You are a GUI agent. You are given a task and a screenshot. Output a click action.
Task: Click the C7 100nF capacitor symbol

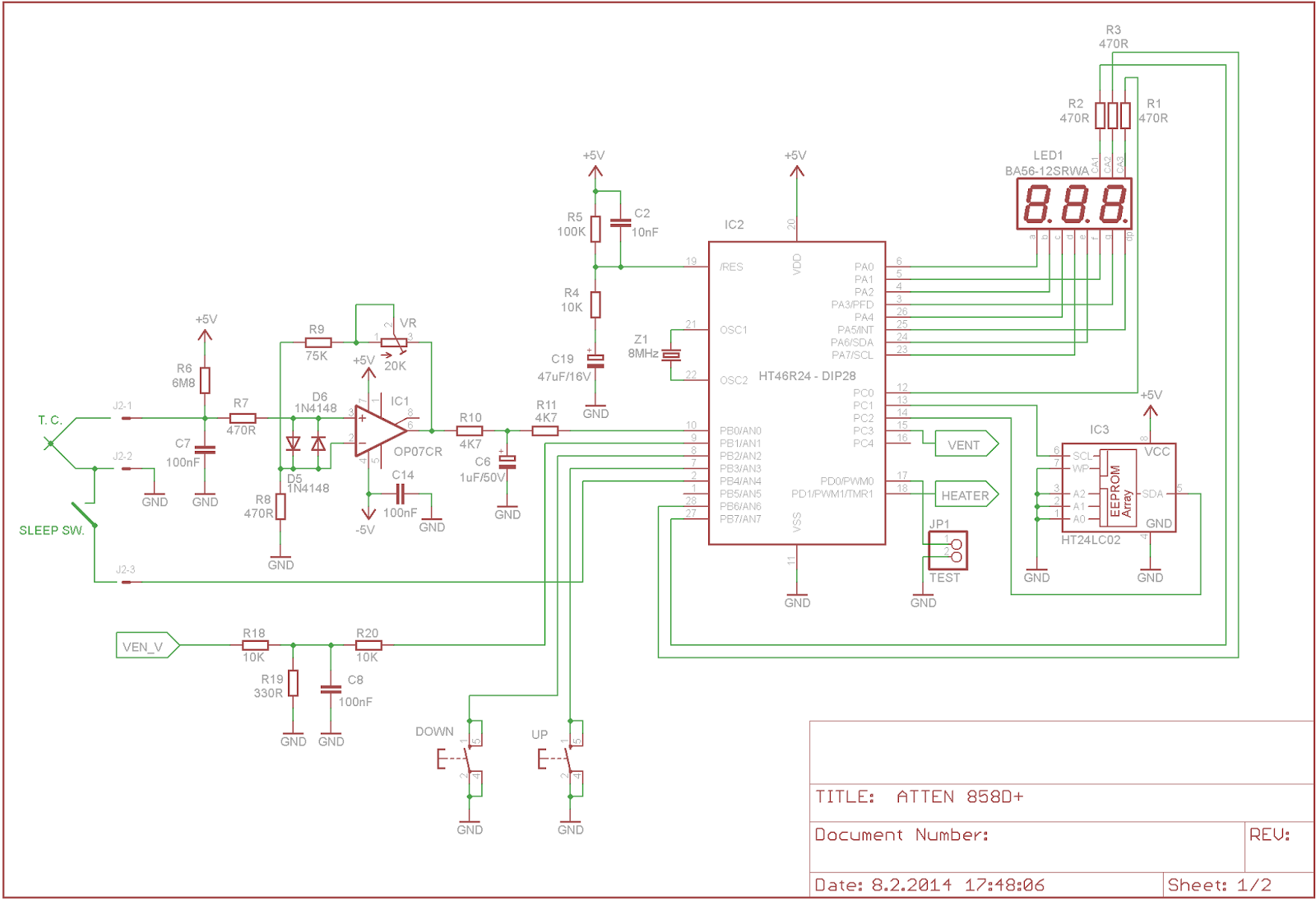point(205,449)
